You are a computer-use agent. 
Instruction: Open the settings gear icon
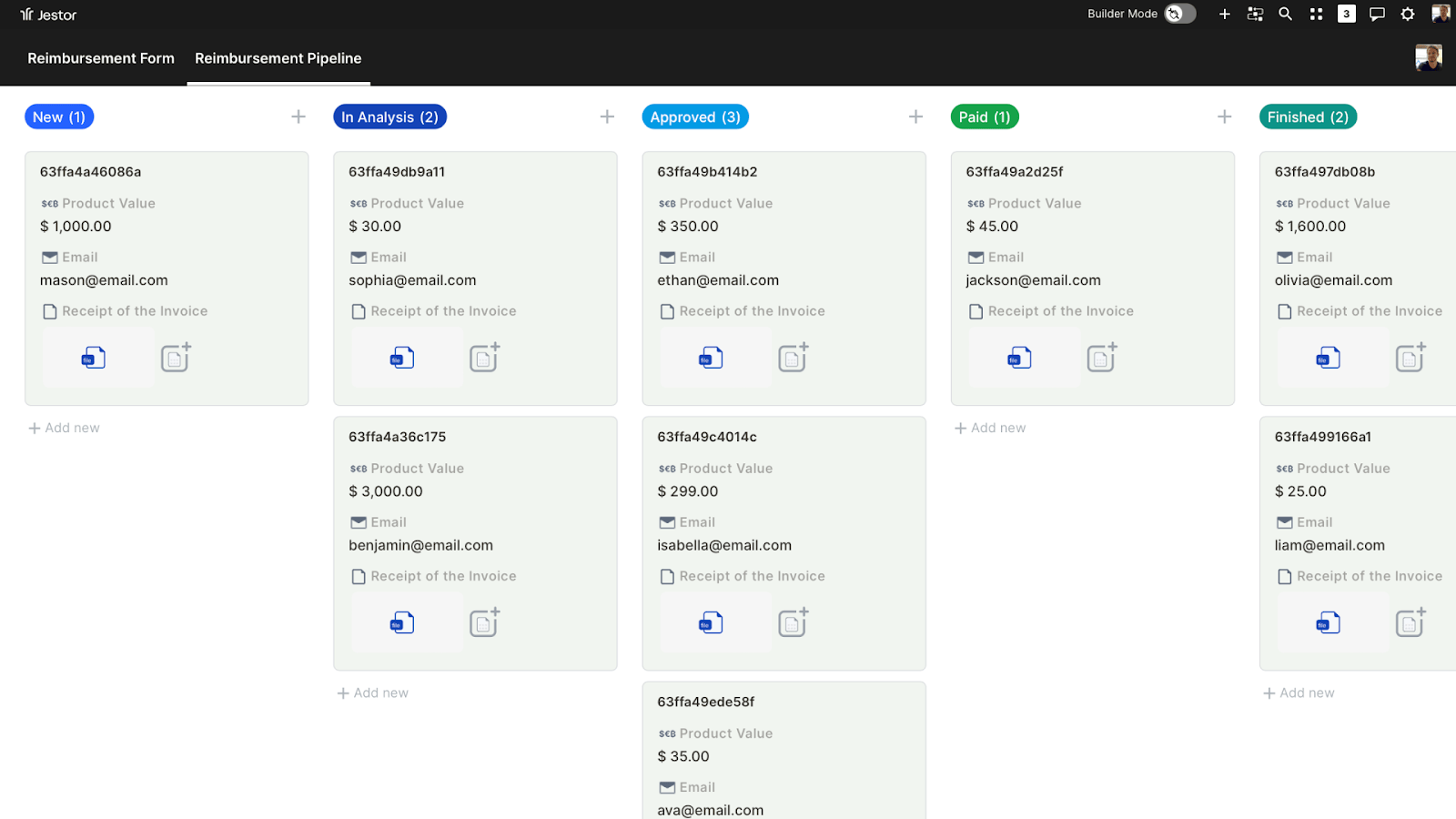click(1408, 14)
